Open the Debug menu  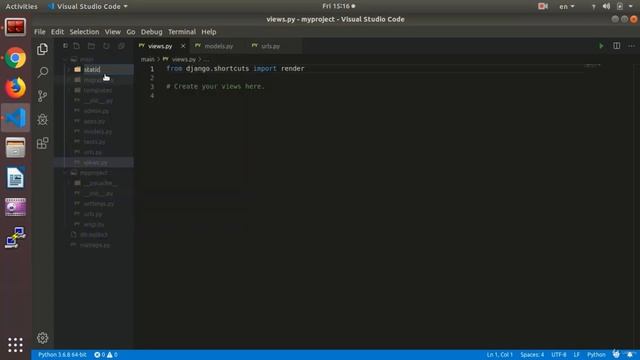[151, 32]
